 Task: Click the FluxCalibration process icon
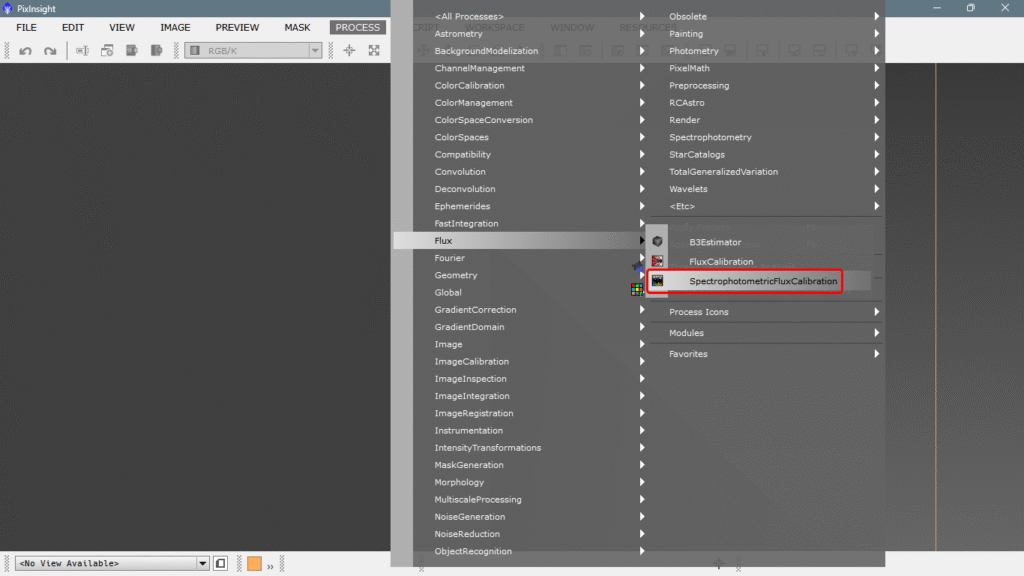658,261
